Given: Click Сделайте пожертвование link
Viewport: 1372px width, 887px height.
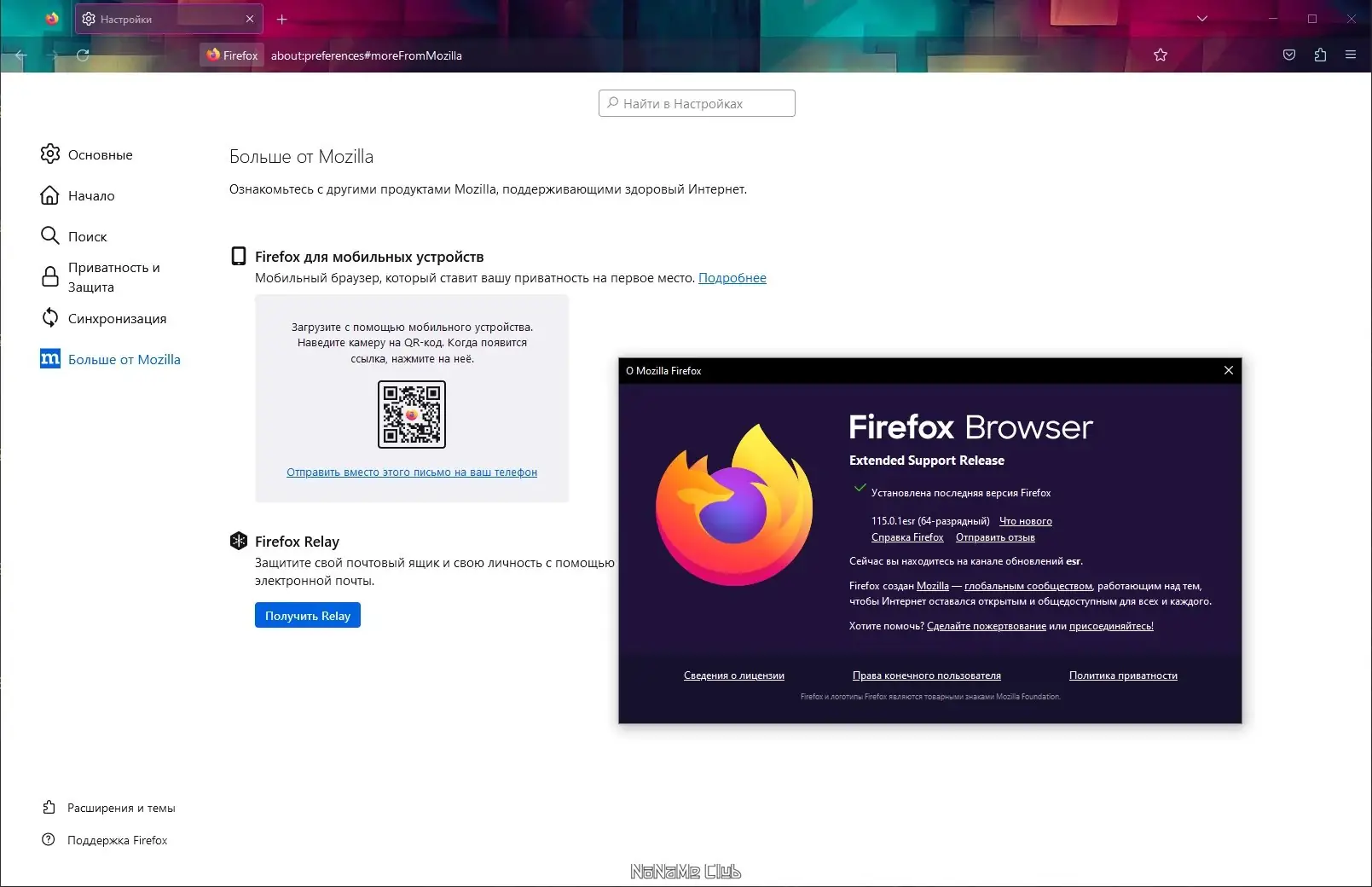Looking at the screenshot, I should coord(987,626).
